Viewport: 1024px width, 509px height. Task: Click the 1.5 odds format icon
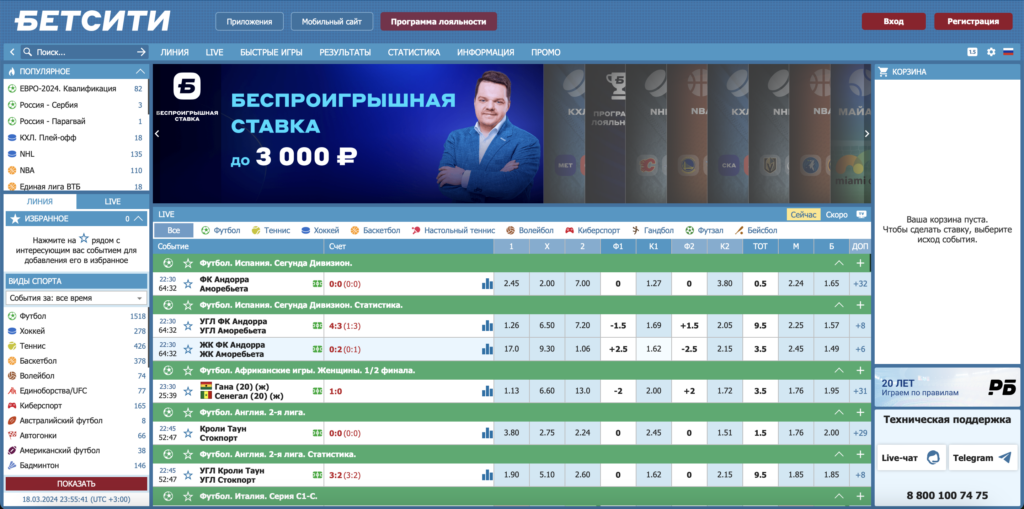coord(972,52)
